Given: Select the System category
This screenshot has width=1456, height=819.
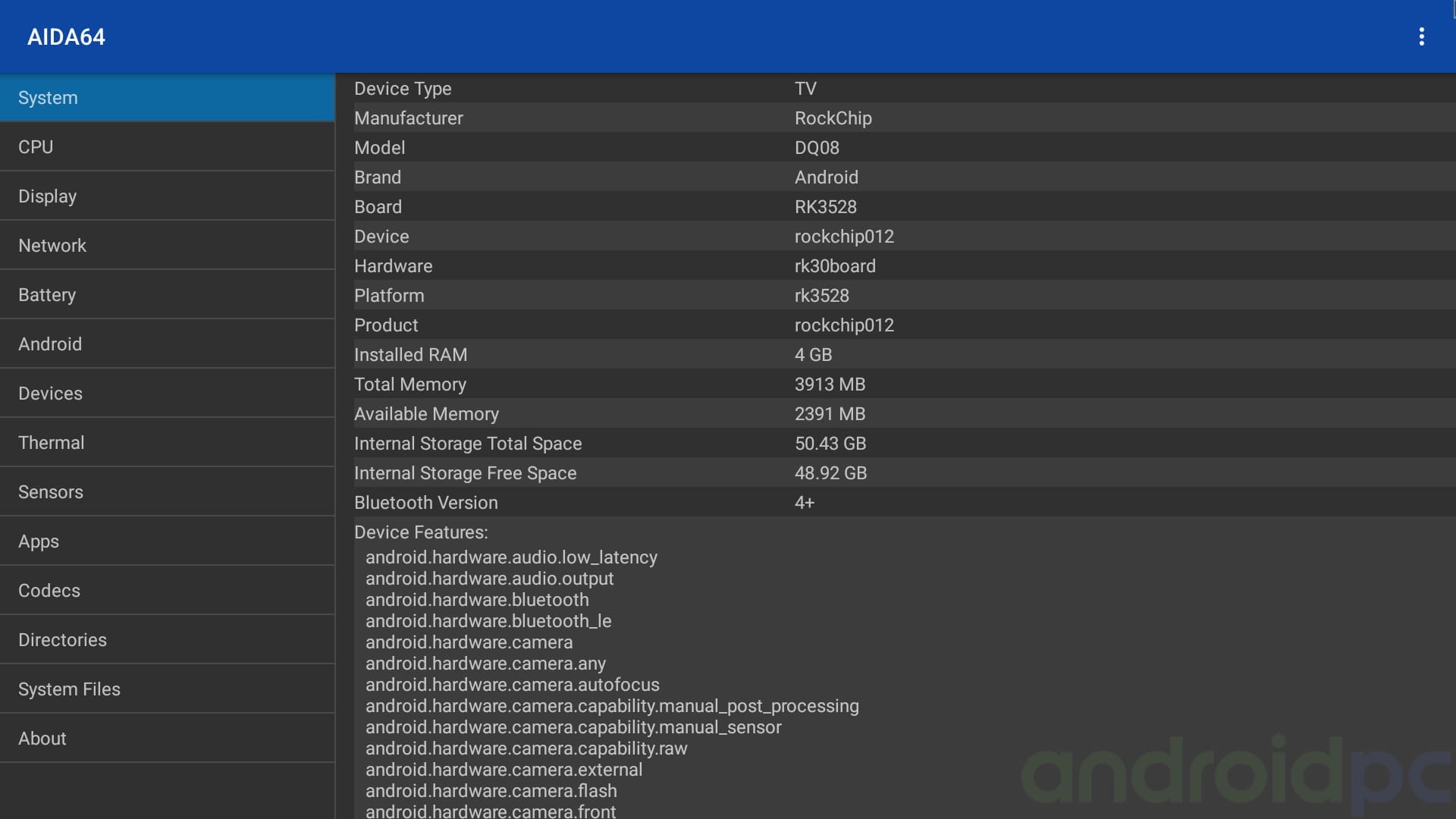Looking at the screenshot, I should pos(167,98).
